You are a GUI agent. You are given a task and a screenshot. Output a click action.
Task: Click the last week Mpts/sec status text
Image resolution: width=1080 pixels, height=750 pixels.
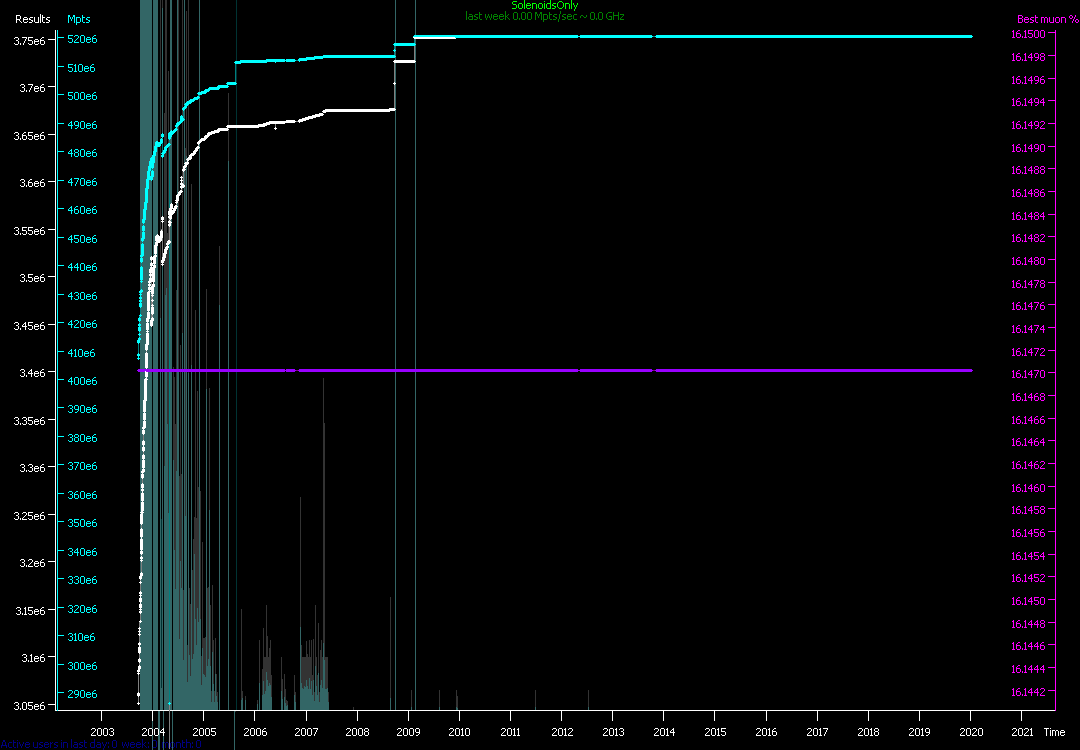click(544, 17)
